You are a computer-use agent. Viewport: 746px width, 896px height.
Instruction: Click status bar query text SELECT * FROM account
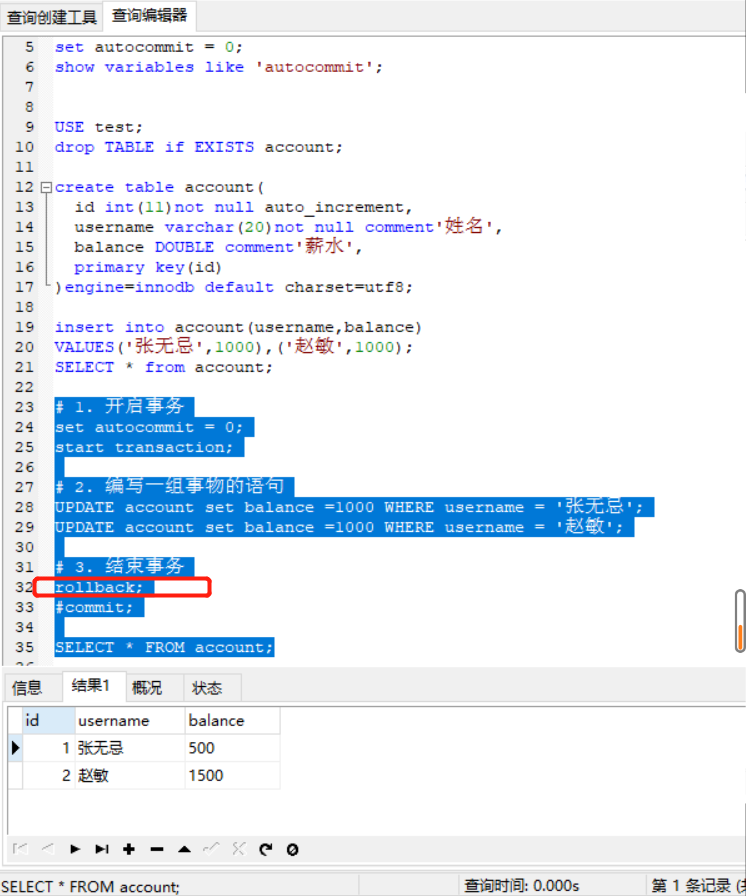[91, 886]
